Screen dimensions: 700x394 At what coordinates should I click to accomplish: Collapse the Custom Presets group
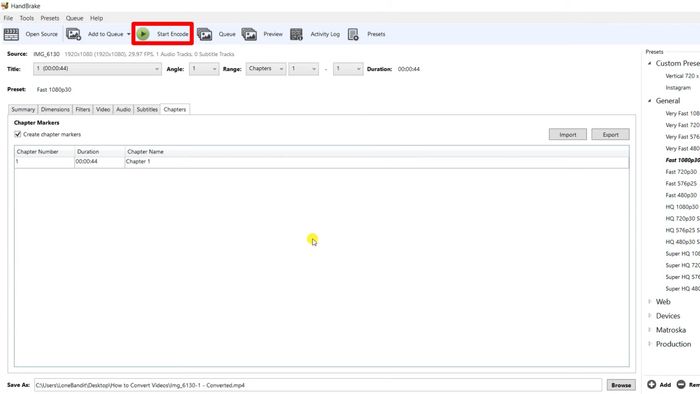650,63
